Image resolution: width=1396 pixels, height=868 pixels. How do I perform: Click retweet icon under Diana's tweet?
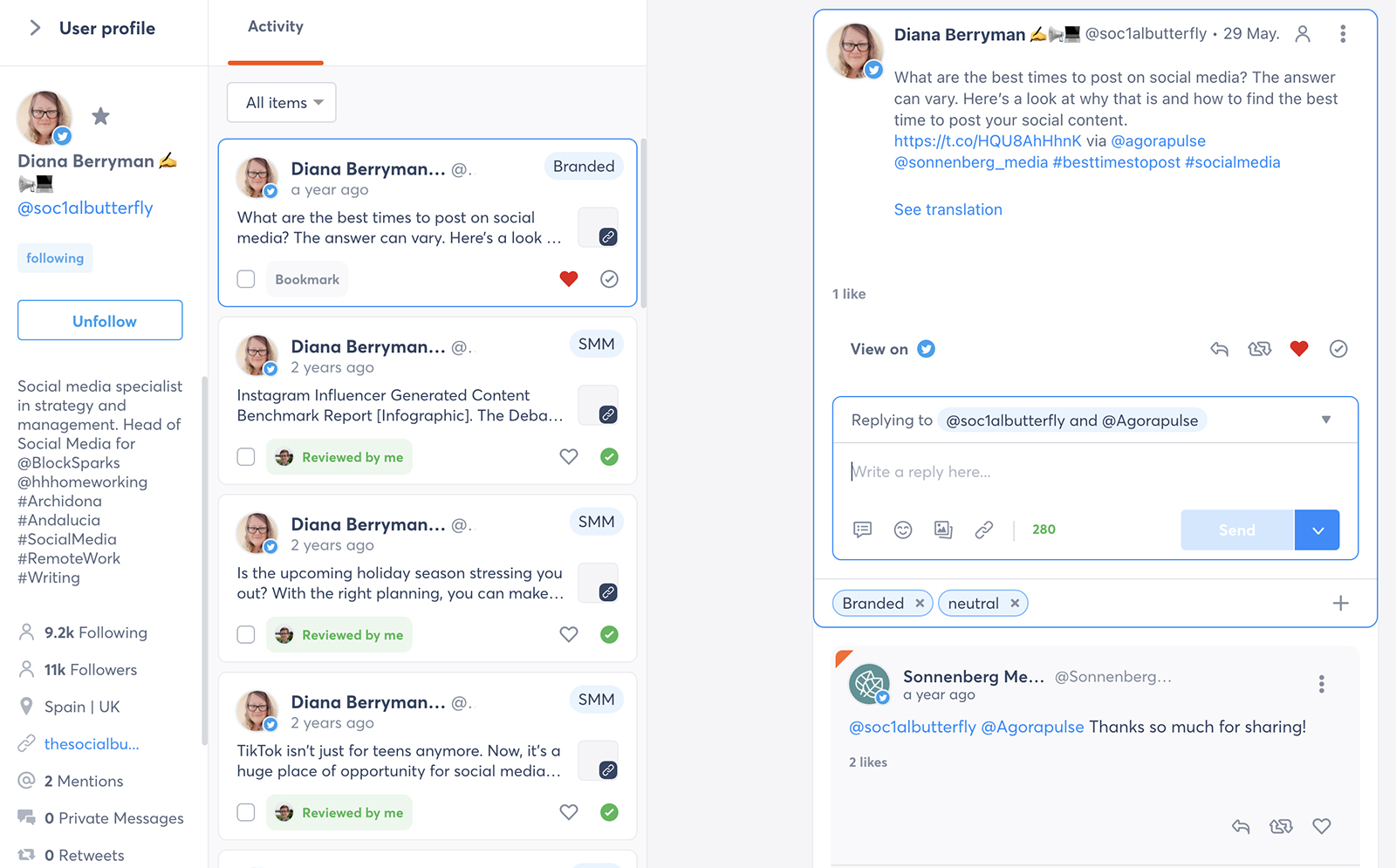click(x=1260, y=349)
